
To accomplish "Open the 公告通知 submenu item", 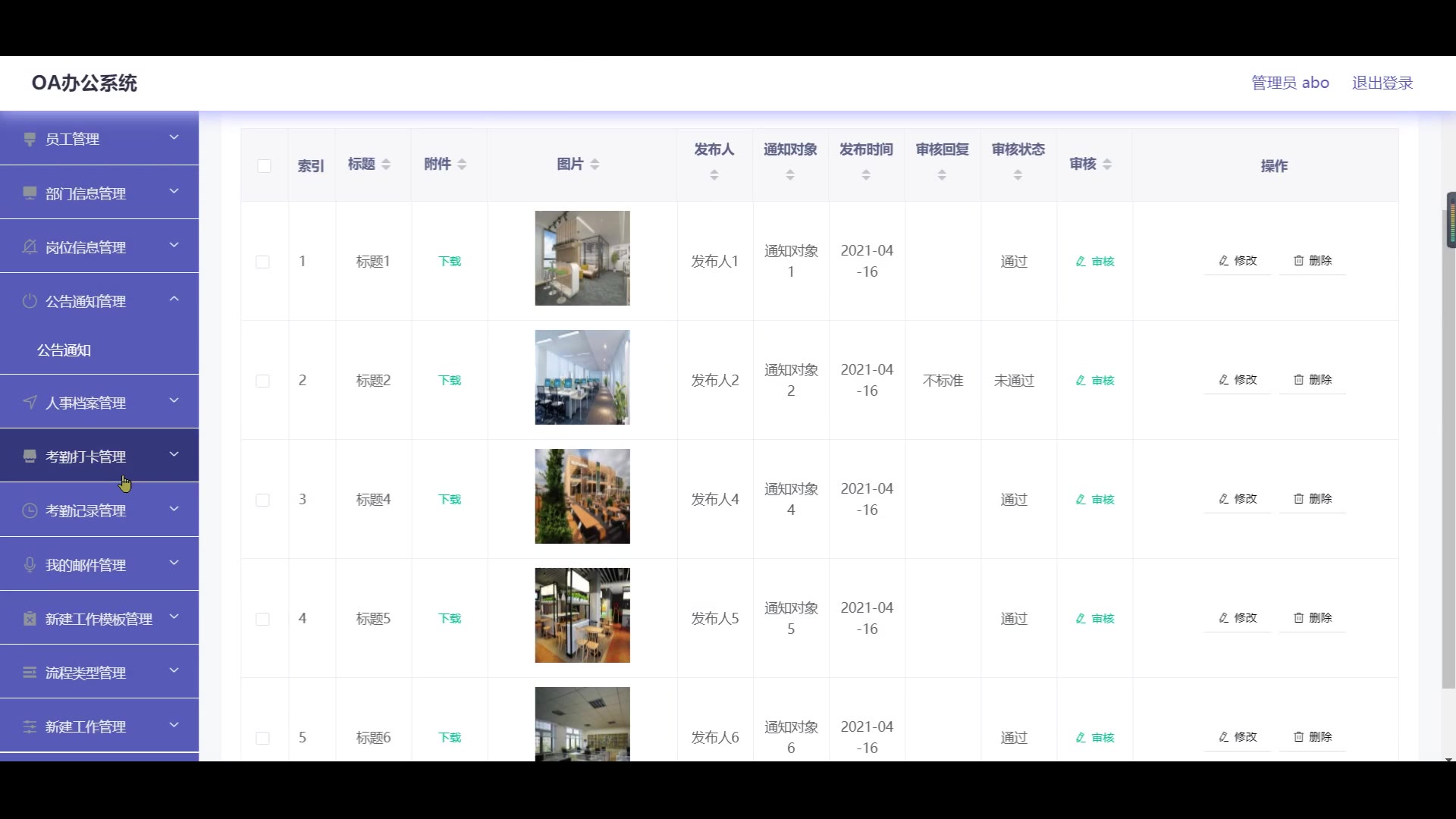I will coord(64,350).
